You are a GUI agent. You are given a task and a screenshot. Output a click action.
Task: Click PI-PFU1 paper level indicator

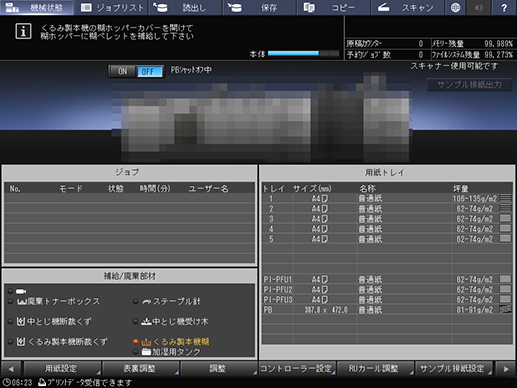[x=505, y=279]
